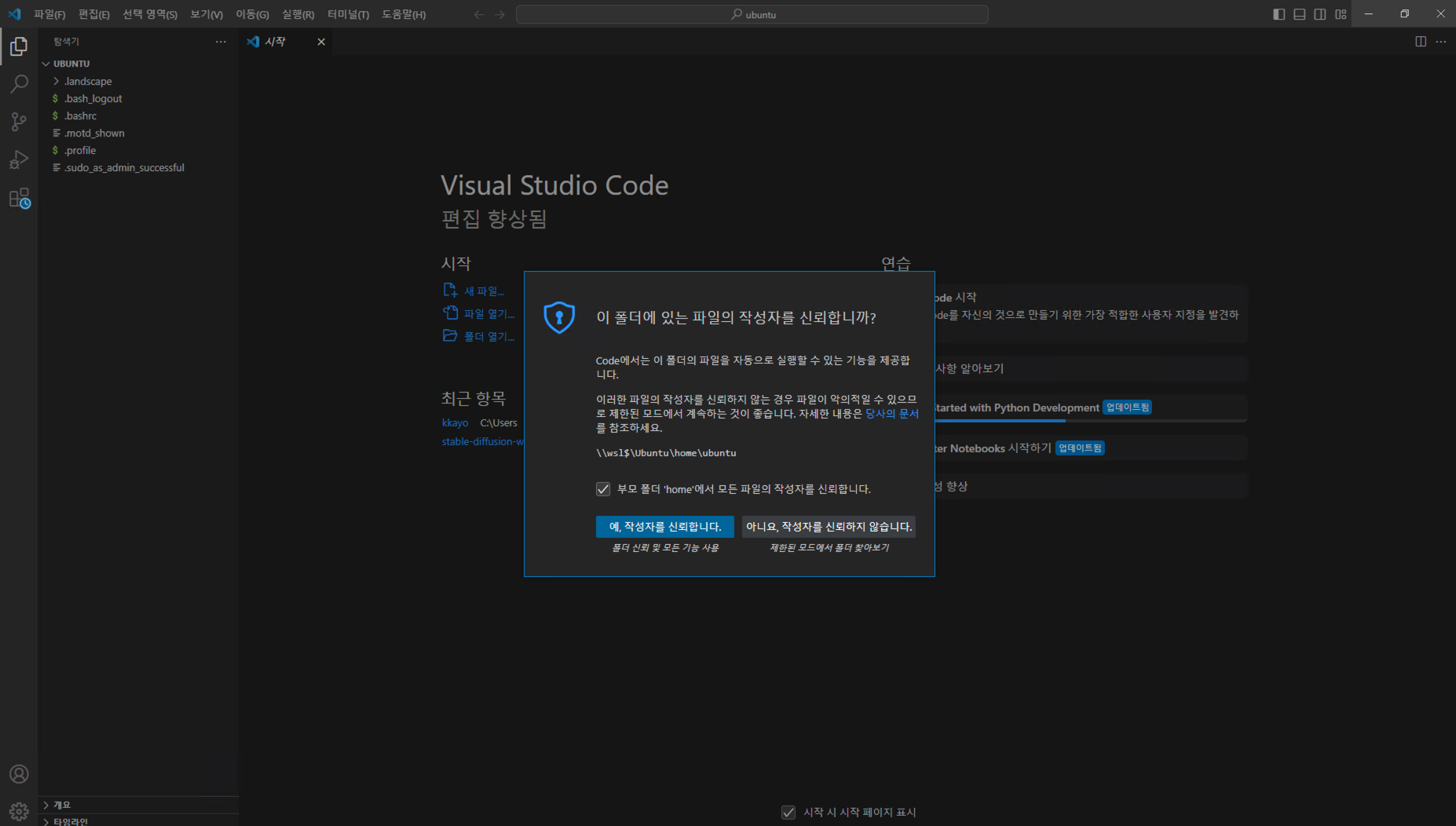The height and width of the screenshot is (826, 1456).
Task: Open the Source Control view
Action: click(x=19, y=122)
